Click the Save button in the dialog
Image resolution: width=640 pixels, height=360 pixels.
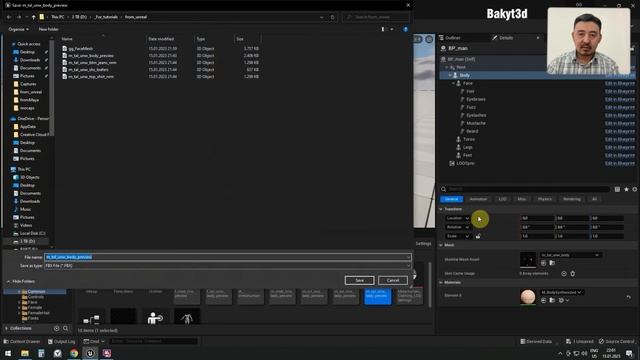pos(359,280)
